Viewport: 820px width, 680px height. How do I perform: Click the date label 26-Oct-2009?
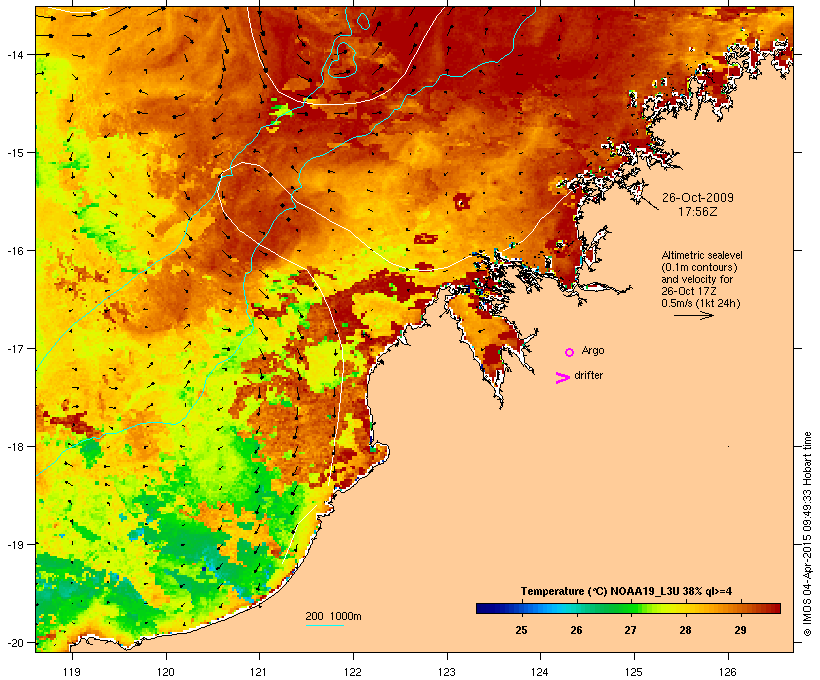click(698, 198)
